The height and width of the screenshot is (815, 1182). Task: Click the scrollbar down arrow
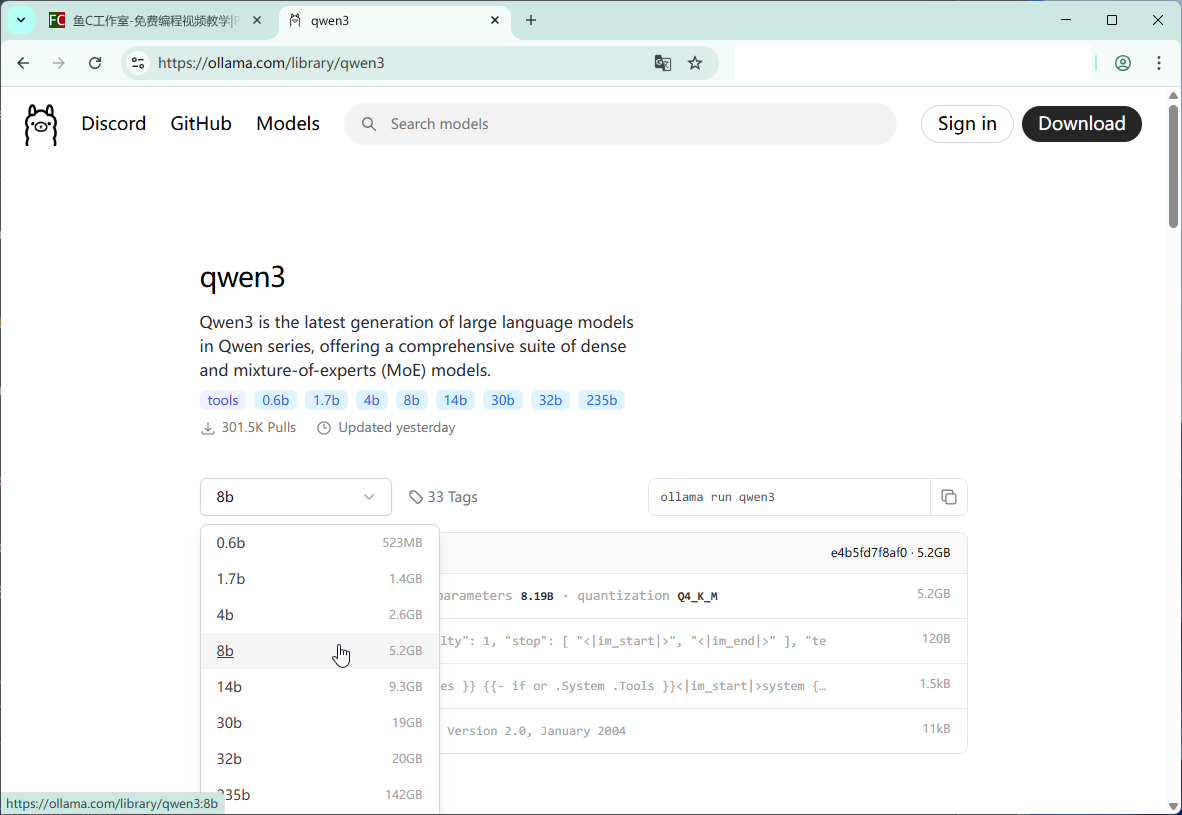tap(1173, 807)
